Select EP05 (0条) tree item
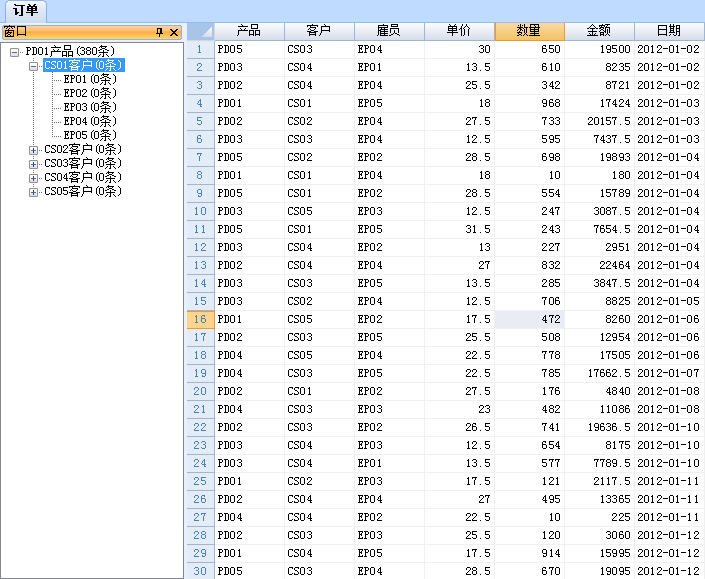705x579 pixels. (x=90, y=135)
